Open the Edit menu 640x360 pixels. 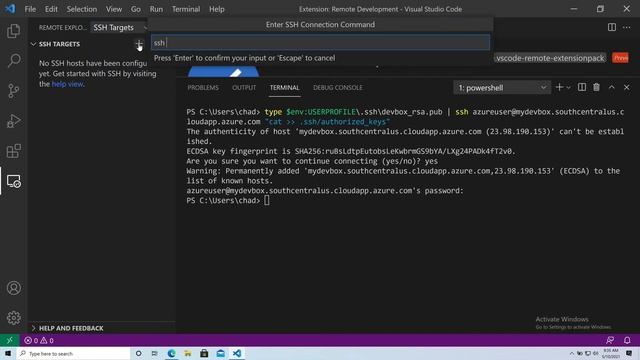(51, 9)
